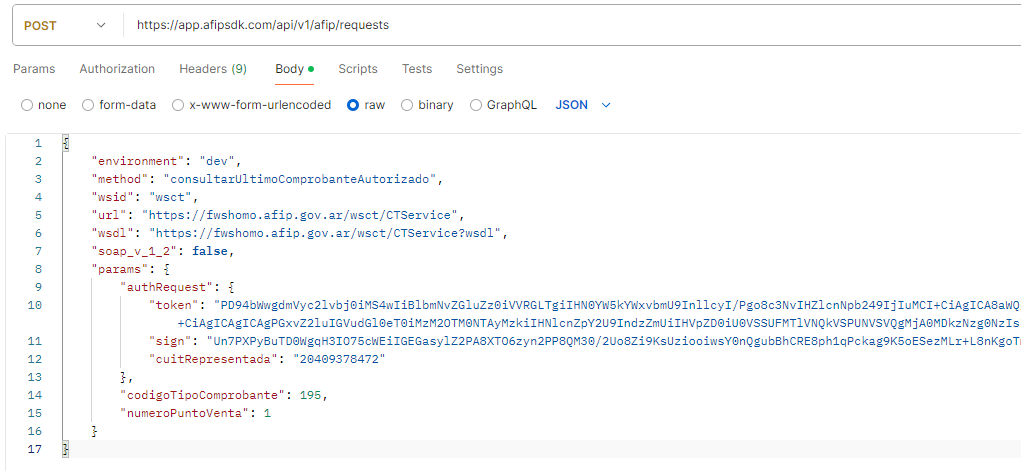
Task: Switch to the Params tab
Action: point(34,69)
